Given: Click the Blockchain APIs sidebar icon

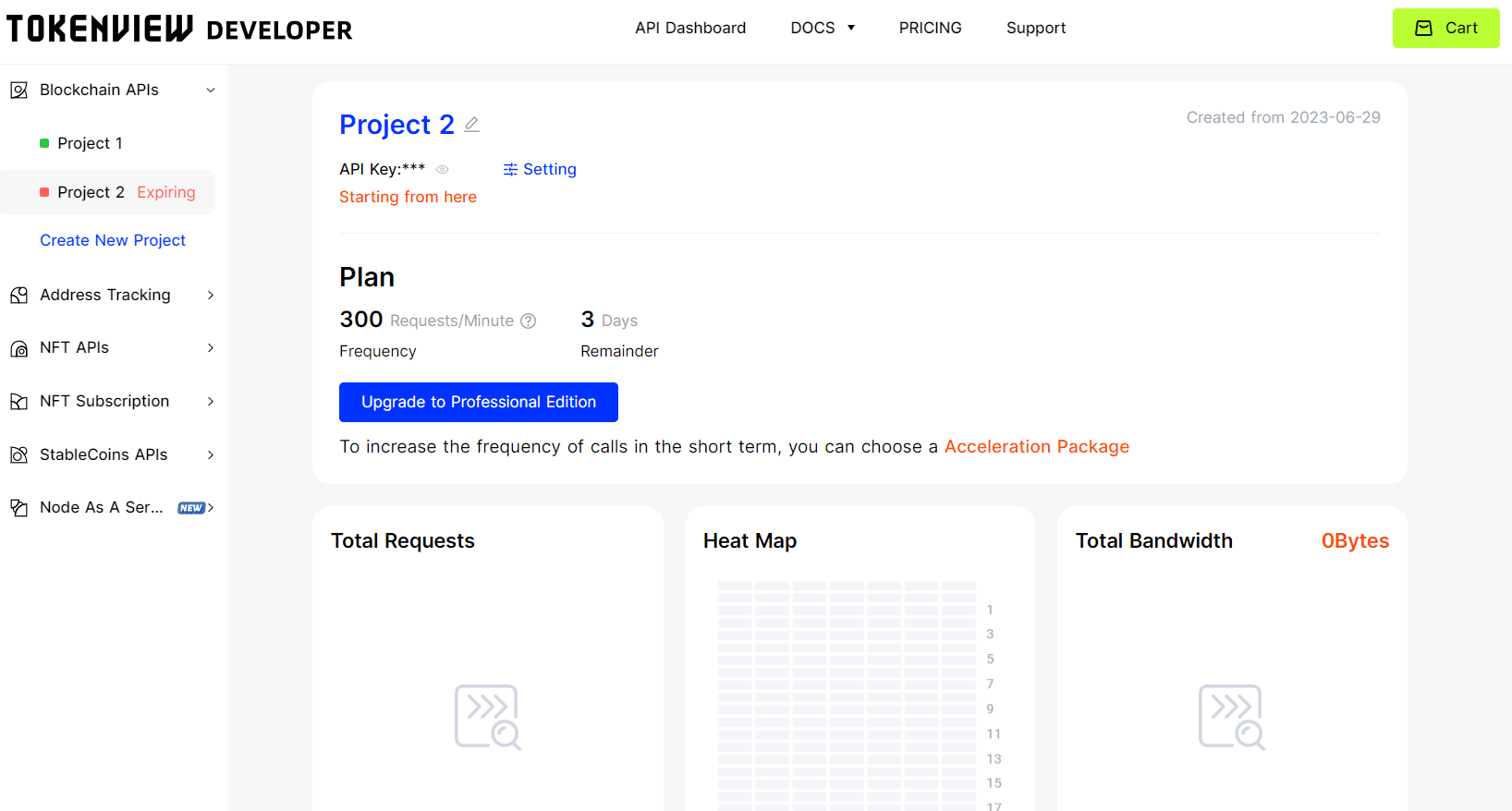Looking at the screenshot, I should tap(18, 90).
